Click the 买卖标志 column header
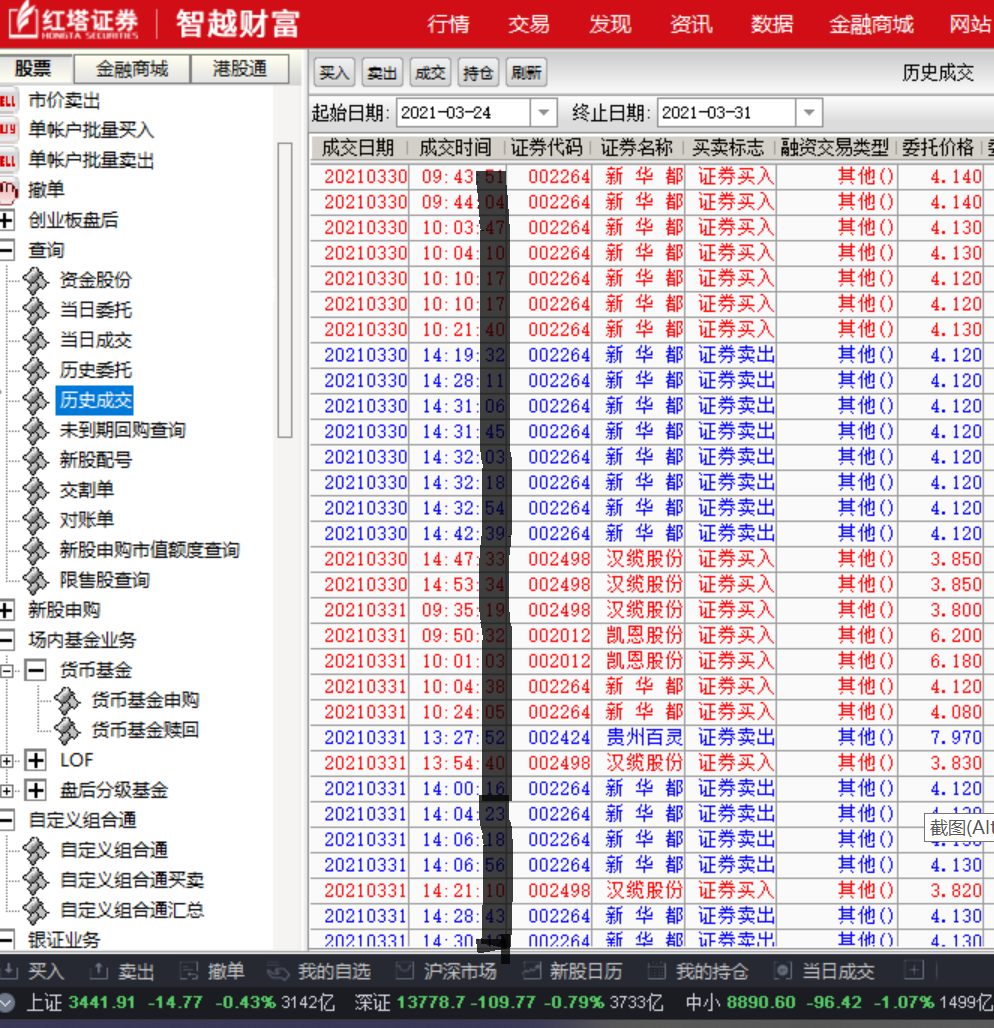 tap(728, 148)
